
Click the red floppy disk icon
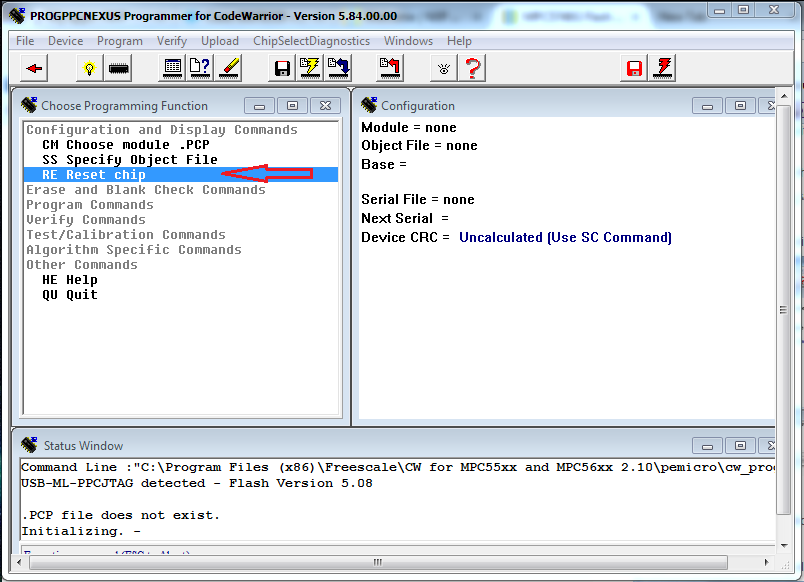coord(634,68)
